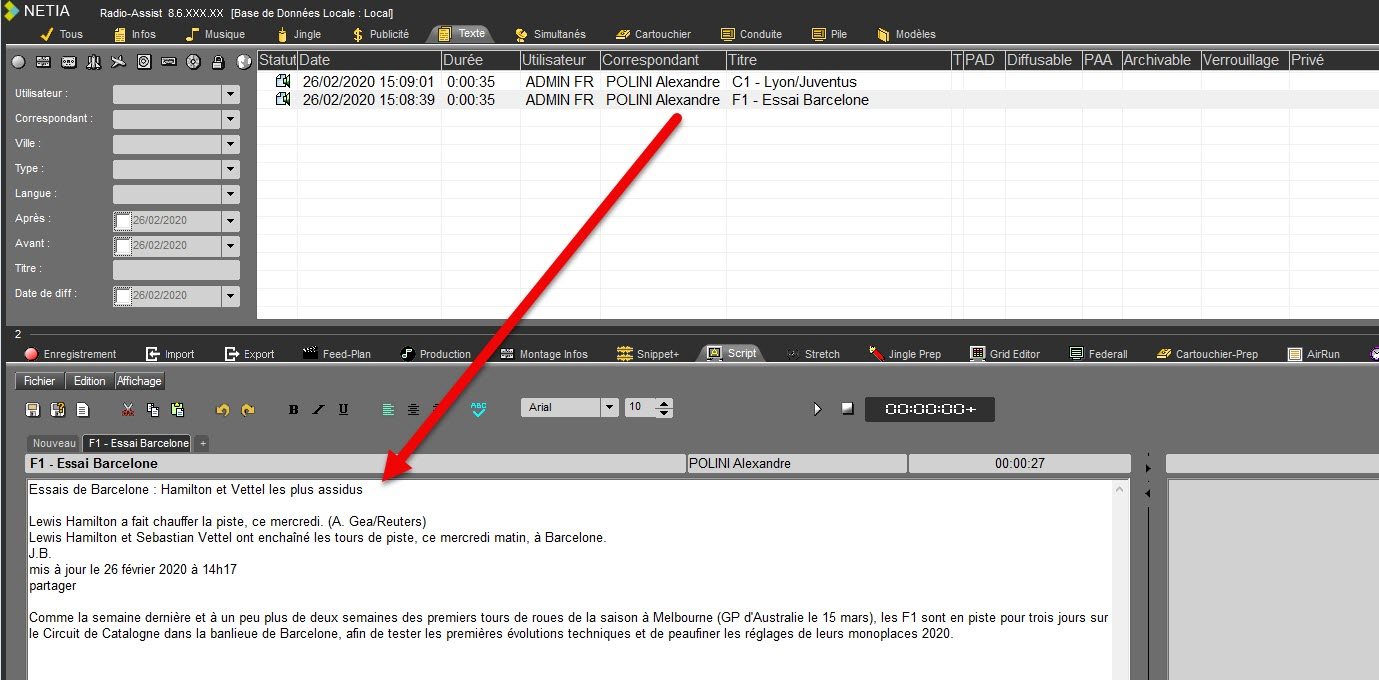Align text left in script editor

pyautogui.click(x=388, y=409)
